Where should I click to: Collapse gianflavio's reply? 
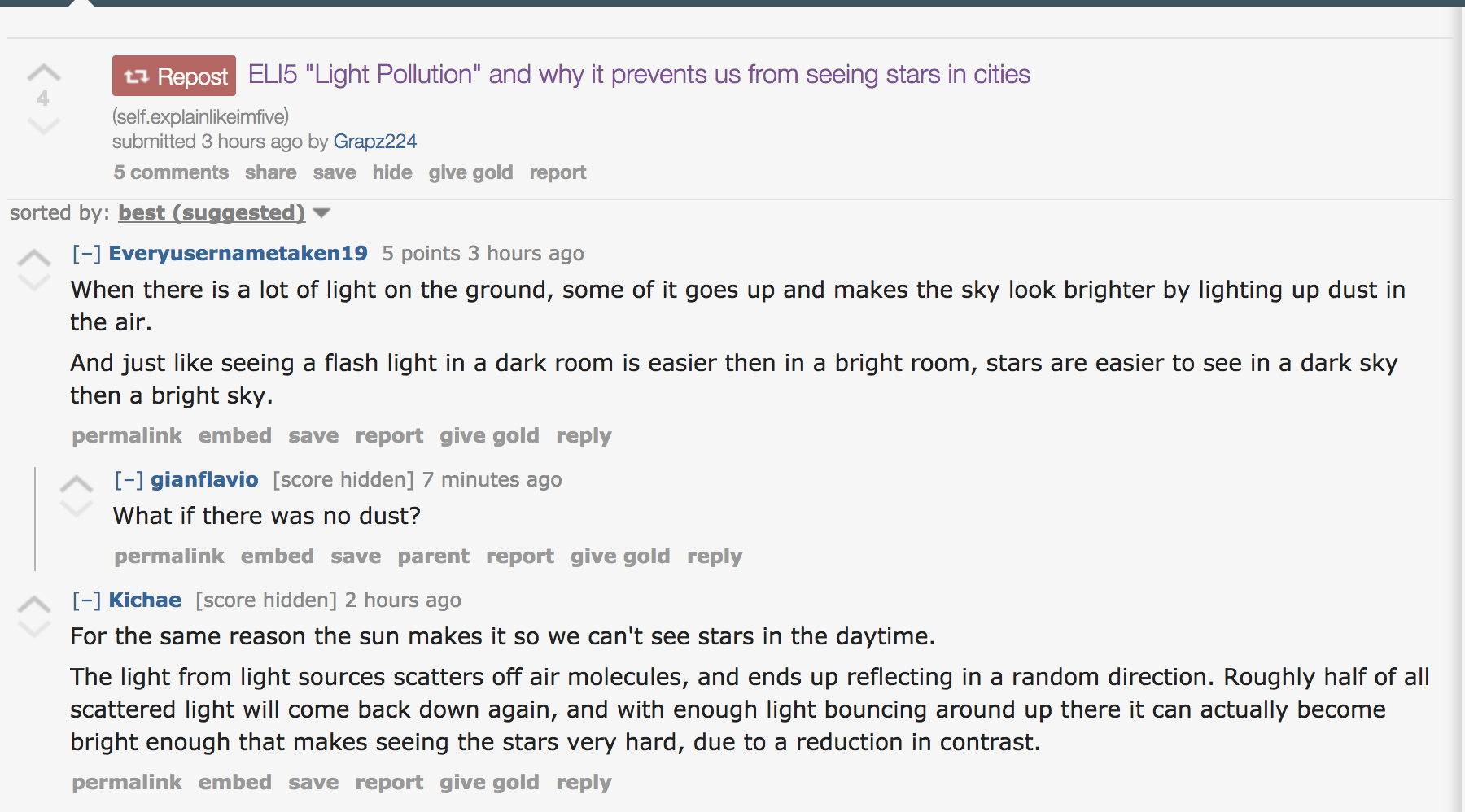pos(129,479)
